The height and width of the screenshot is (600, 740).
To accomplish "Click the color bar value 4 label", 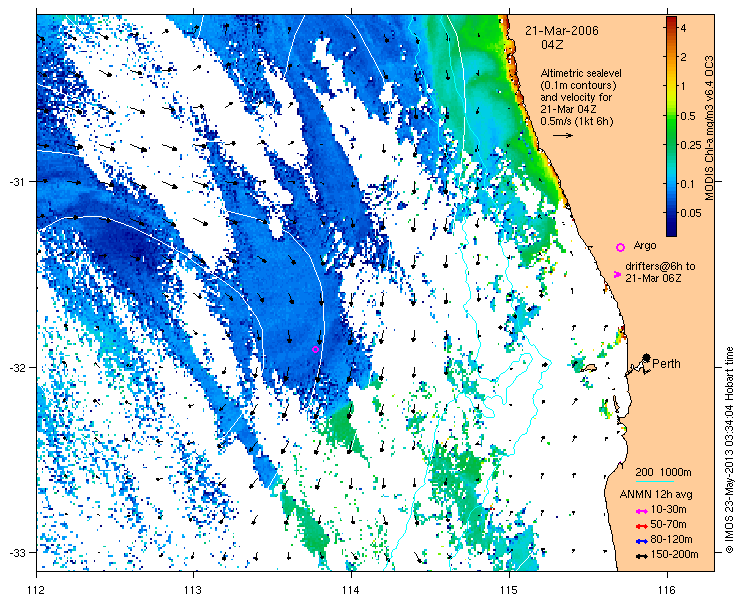I will [x=683, y=28].
